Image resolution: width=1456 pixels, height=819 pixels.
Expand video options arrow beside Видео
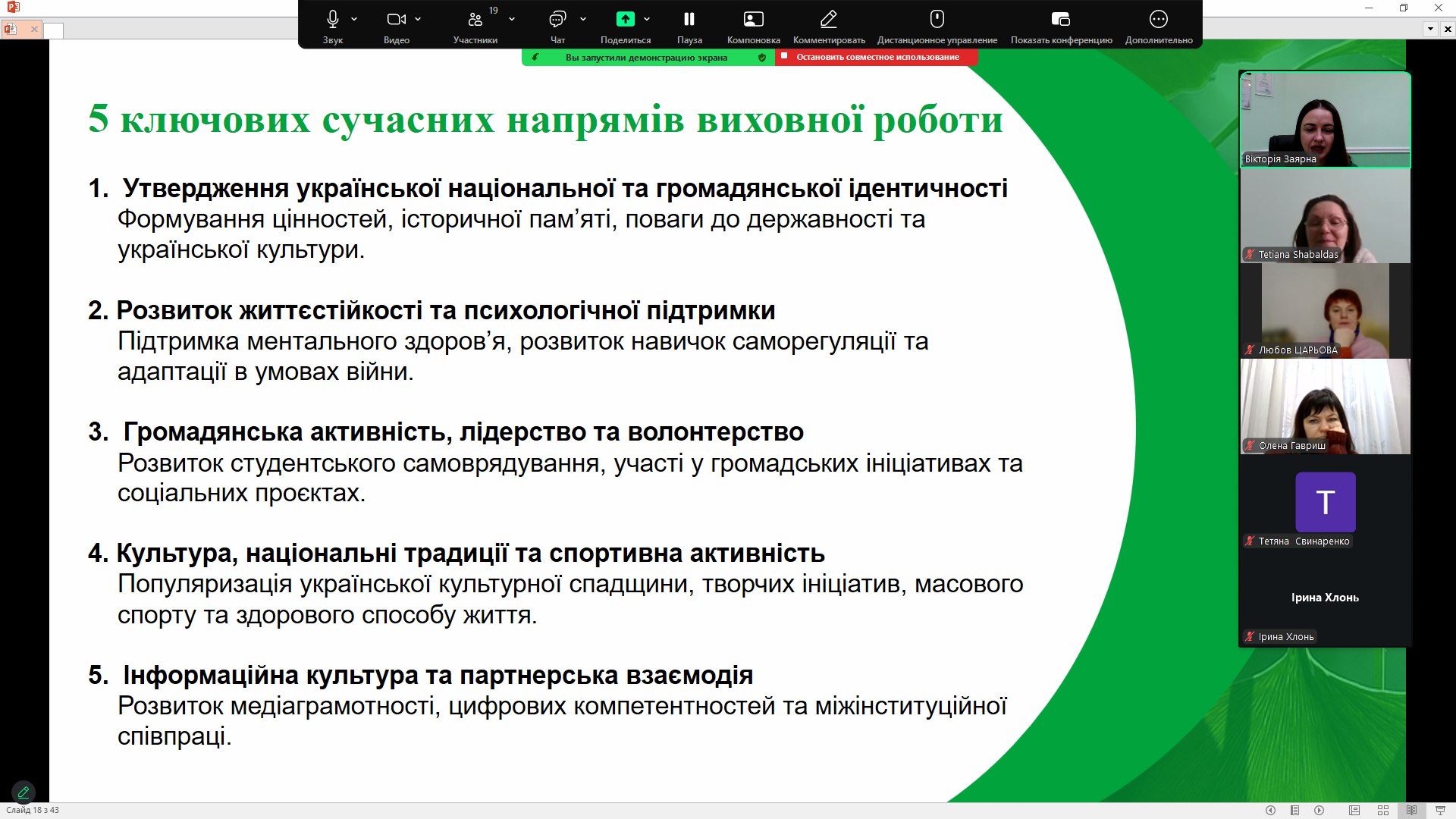click(418, 19)
